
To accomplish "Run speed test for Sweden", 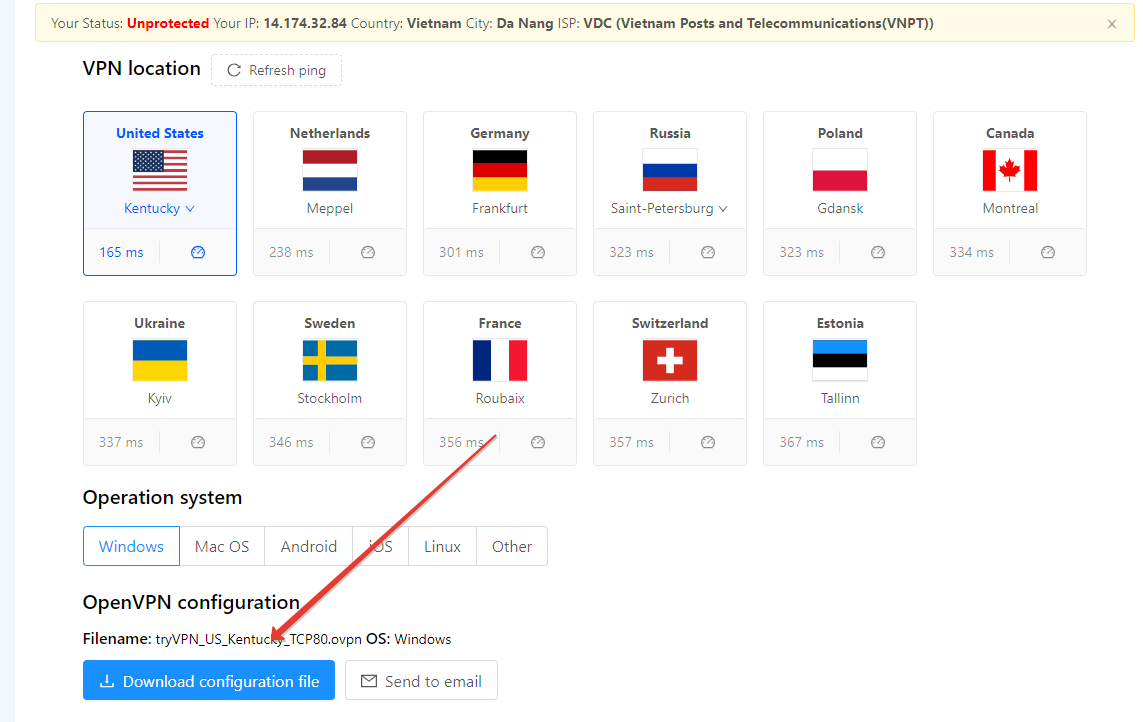I will (368, 442).
